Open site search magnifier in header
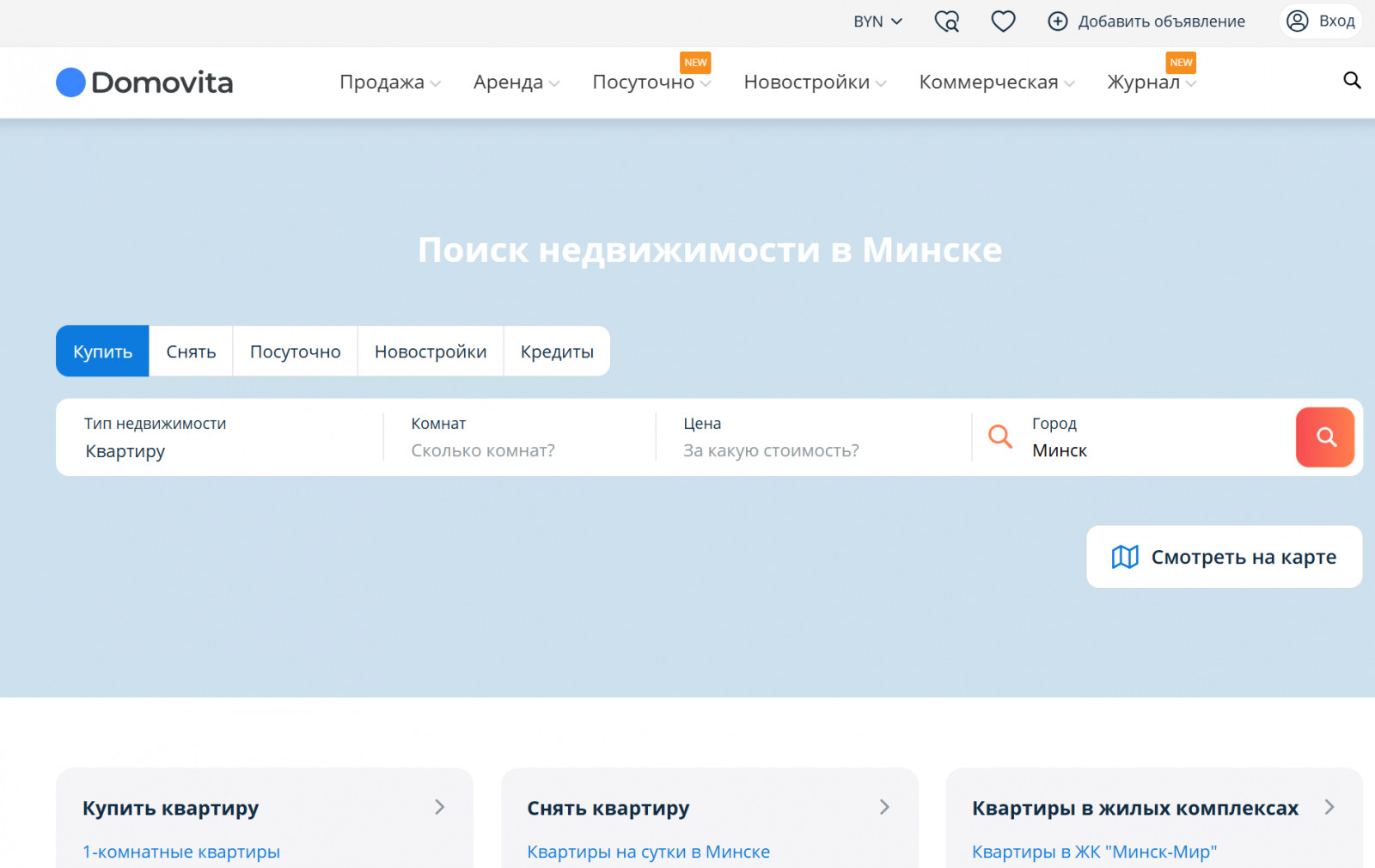 pyautogui.click(x=1352, y=80)
